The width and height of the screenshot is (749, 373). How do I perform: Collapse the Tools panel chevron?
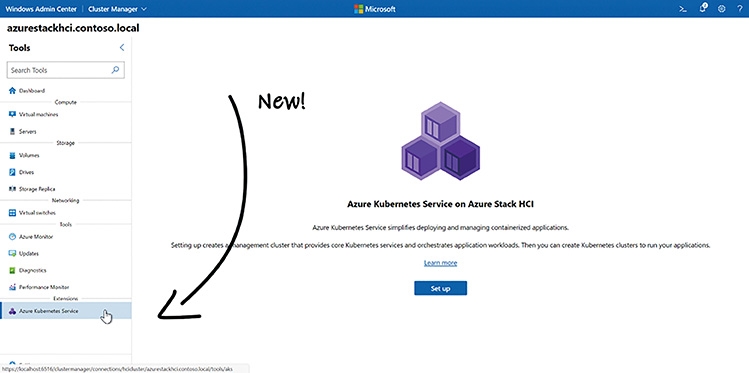click(122, 47)
